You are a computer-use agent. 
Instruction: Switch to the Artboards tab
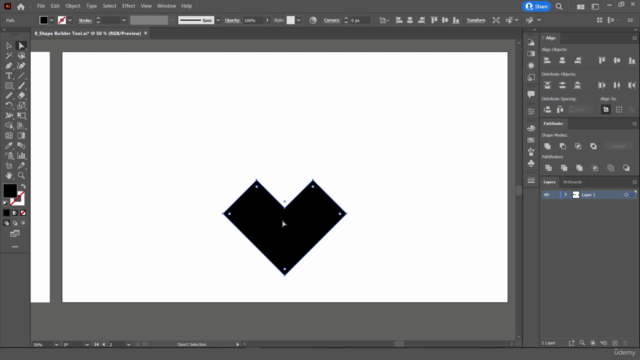pyautogui.click(x=572, y=182)
